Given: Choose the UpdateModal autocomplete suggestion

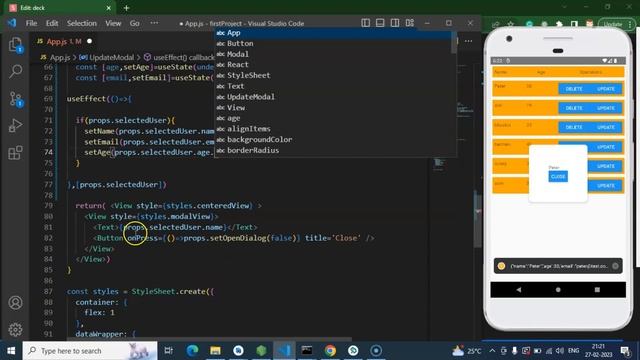Looking at the screenshot, I should pos(332,97).
